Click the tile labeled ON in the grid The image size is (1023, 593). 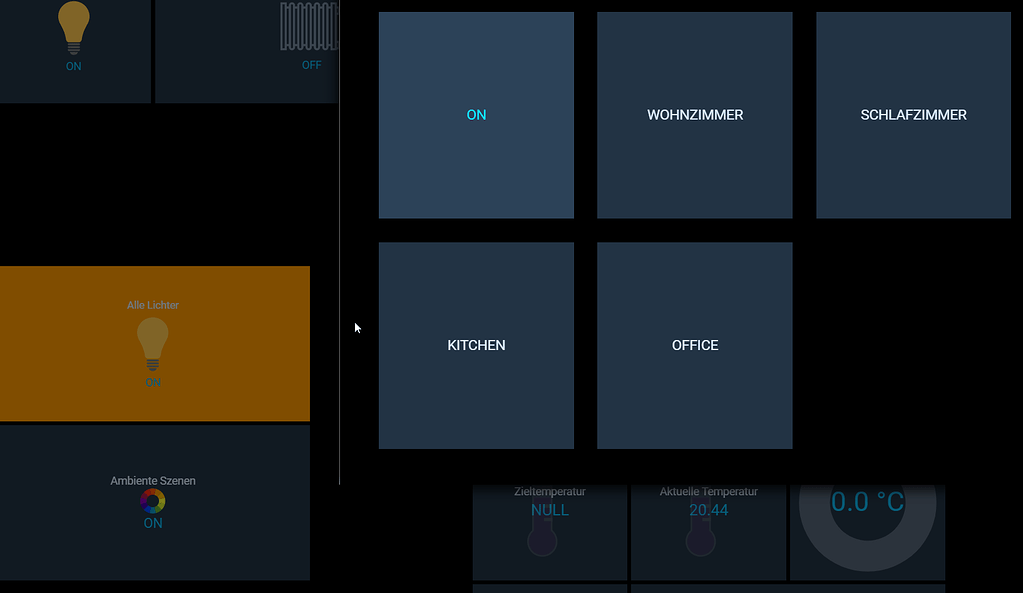tap(476, 115)
